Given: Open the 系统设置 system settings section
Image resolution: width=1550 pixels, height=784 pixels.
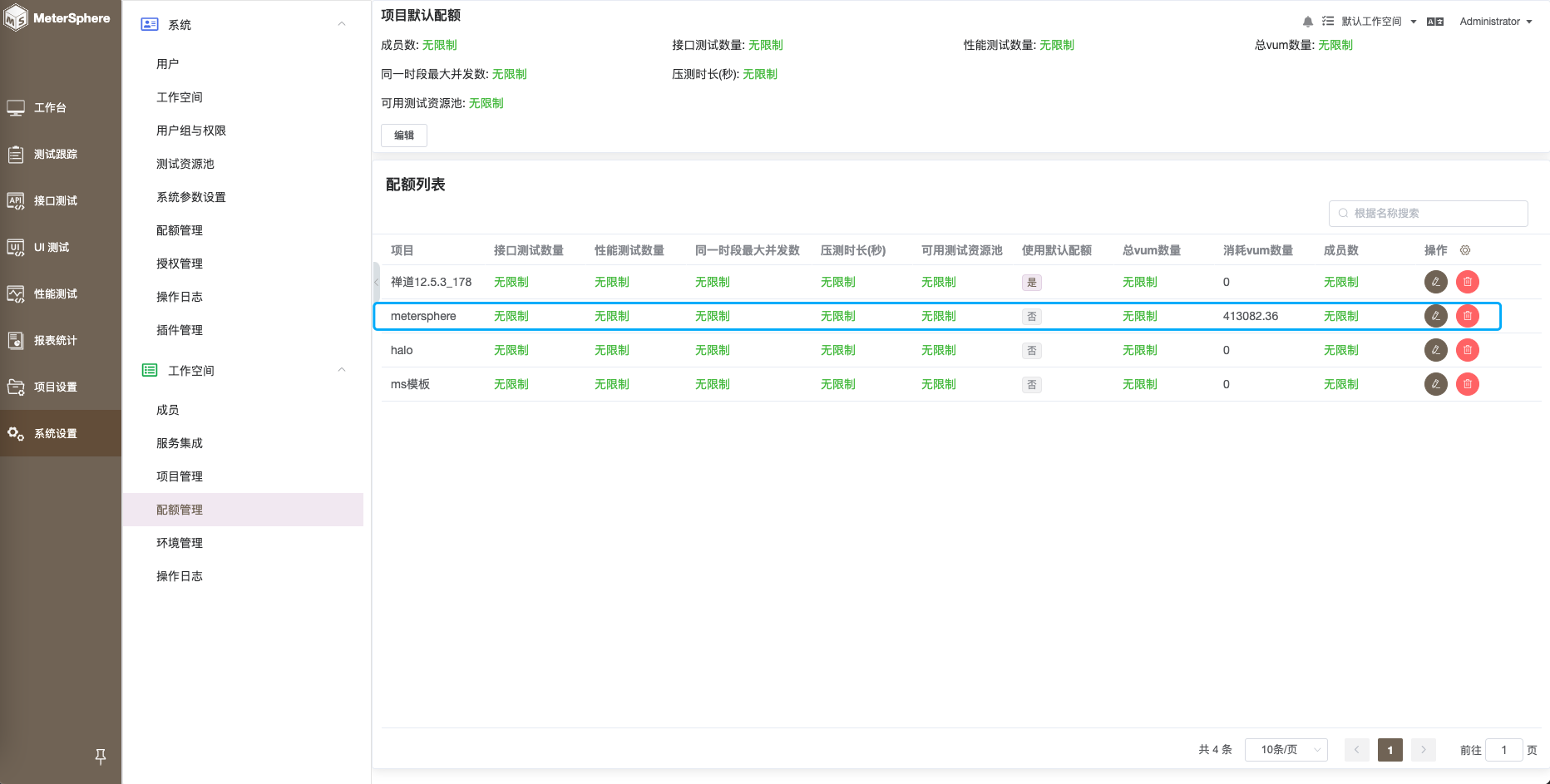Looking at the screenshot, I should [61, 433].
